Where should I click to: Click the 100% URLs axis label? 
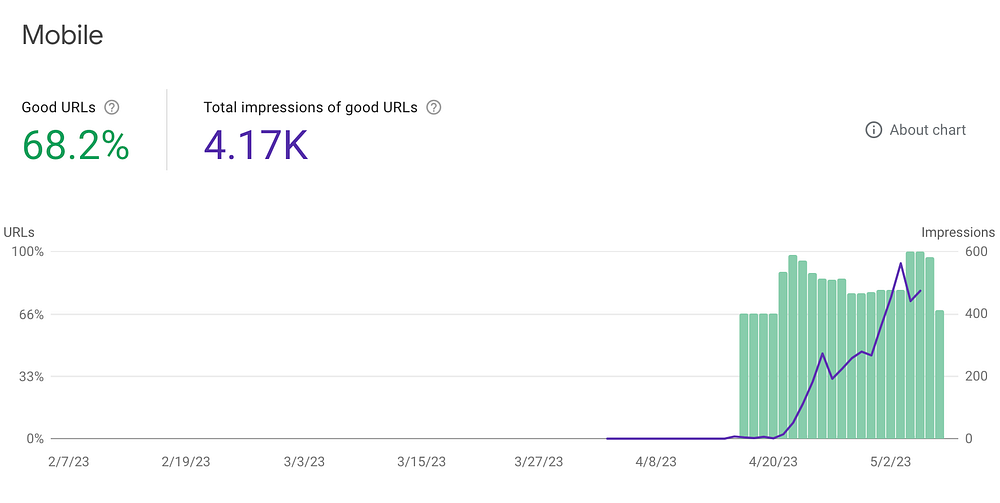pyautogui.click(x=28, y=252)
